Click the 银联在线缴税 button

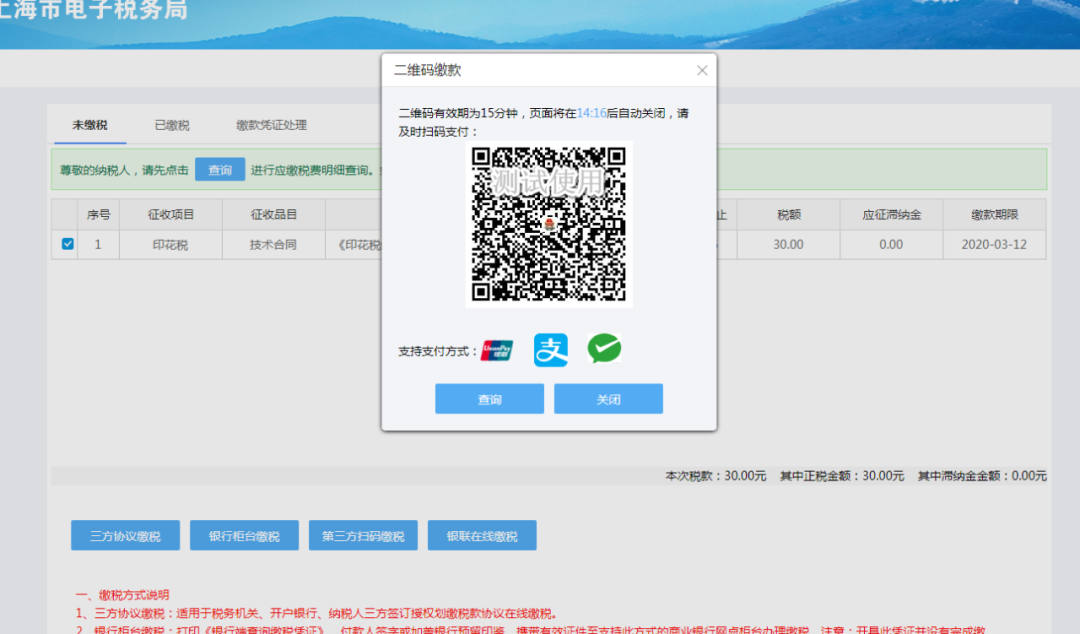coord(482,535)
